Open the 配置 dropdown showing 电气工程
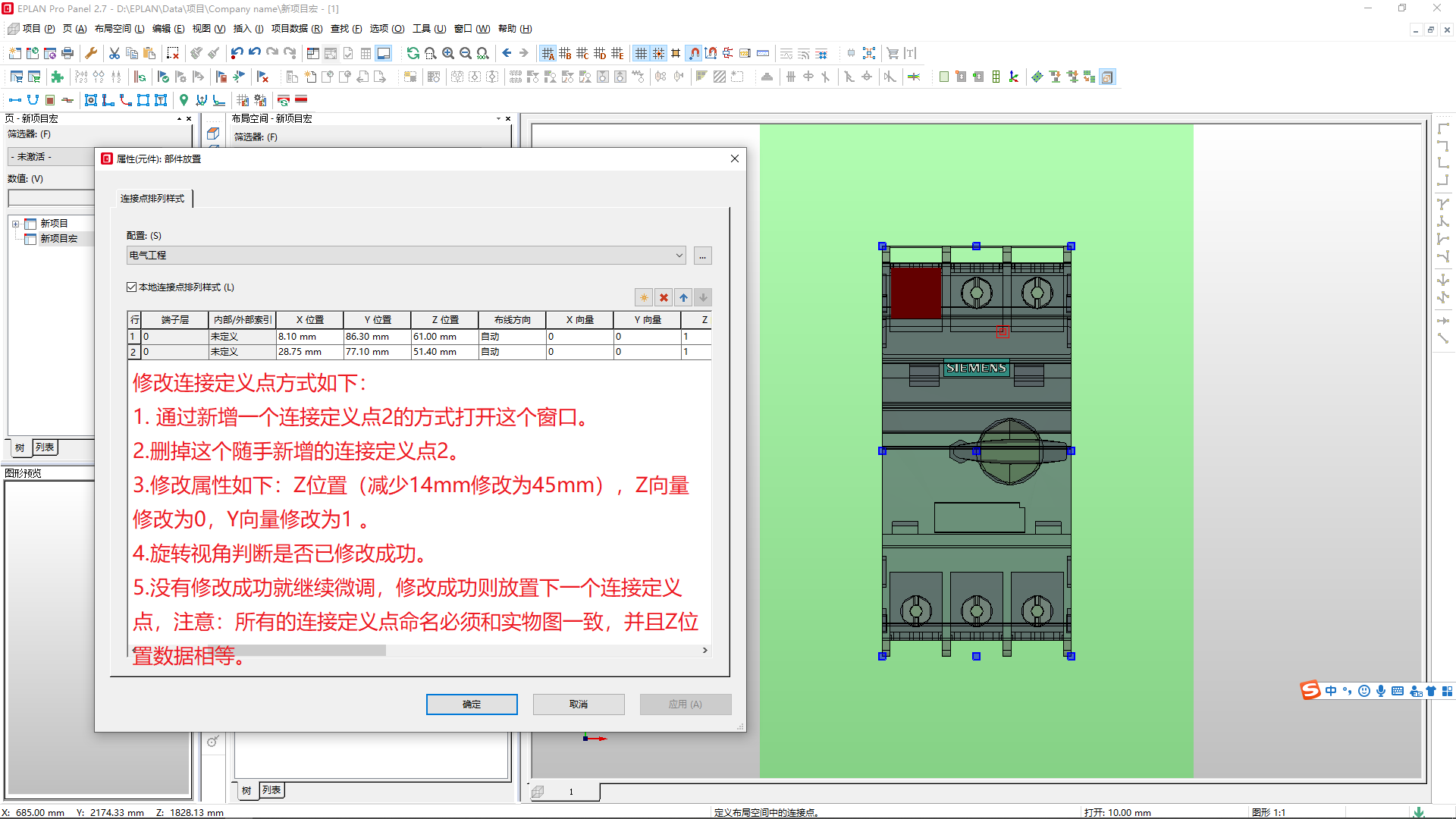Image resolution: width=1456 pixels, height=819 pixels. (679, 256)
